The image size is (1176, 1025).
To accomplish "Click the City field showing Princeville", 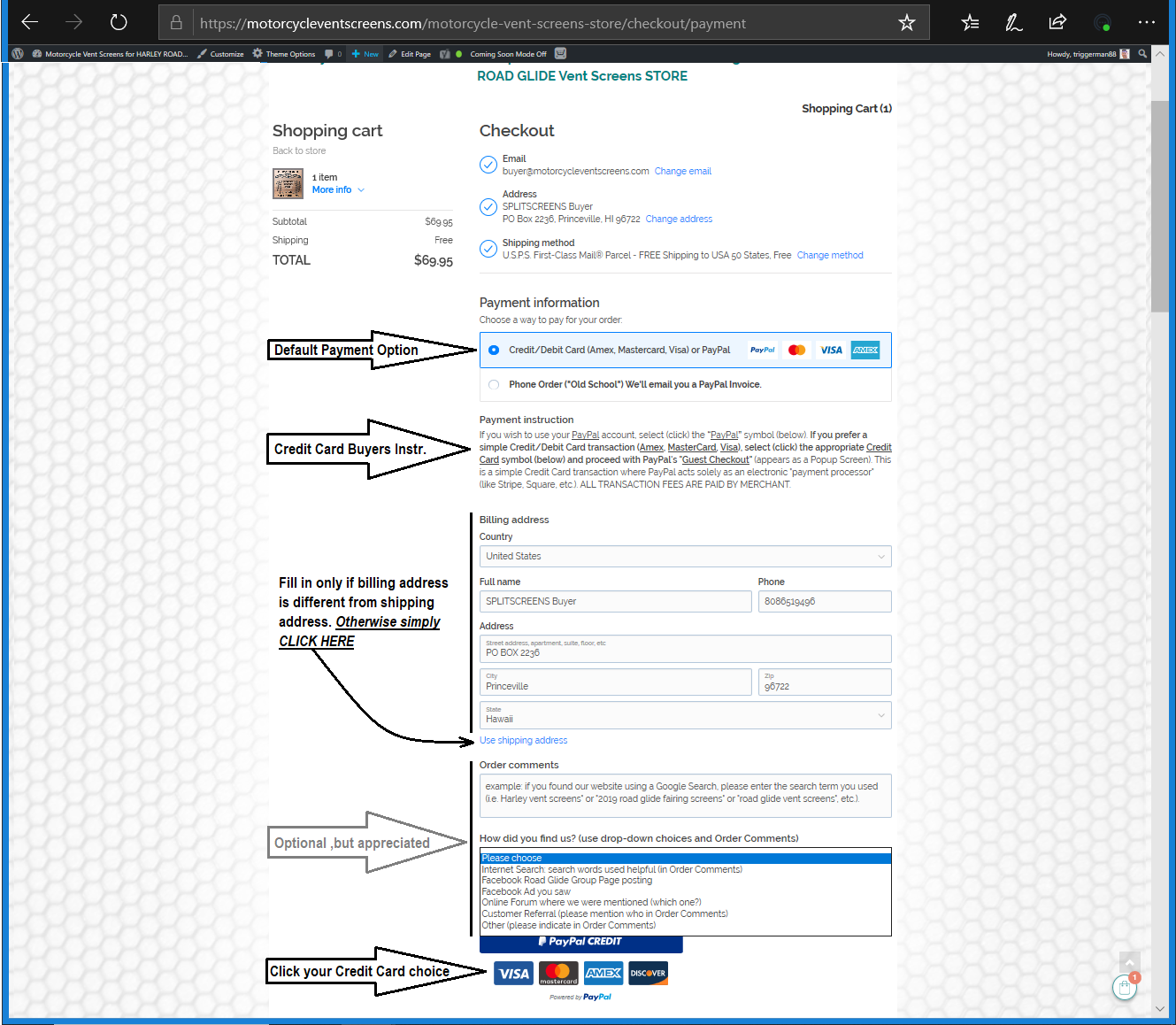I will tap(615, 682).
